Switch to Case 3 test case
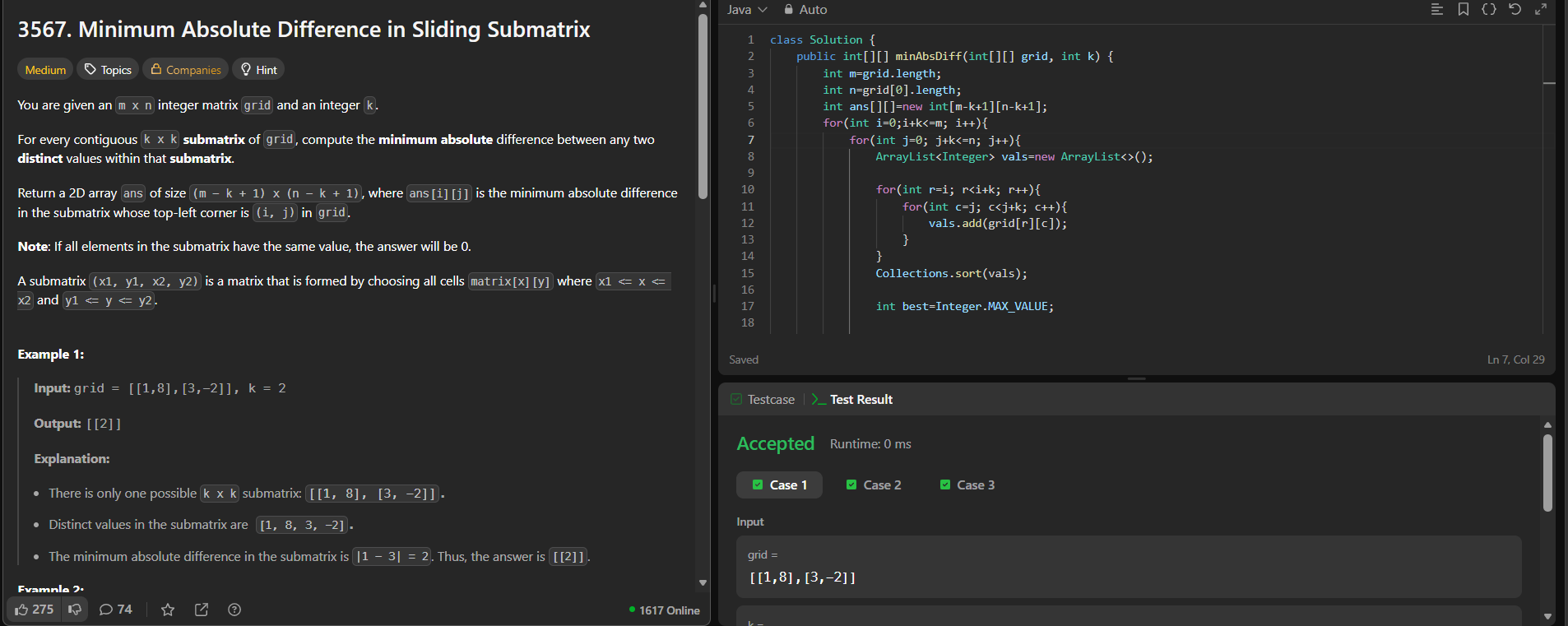This screenshot has width=1568, height=626. pos(967,485)
